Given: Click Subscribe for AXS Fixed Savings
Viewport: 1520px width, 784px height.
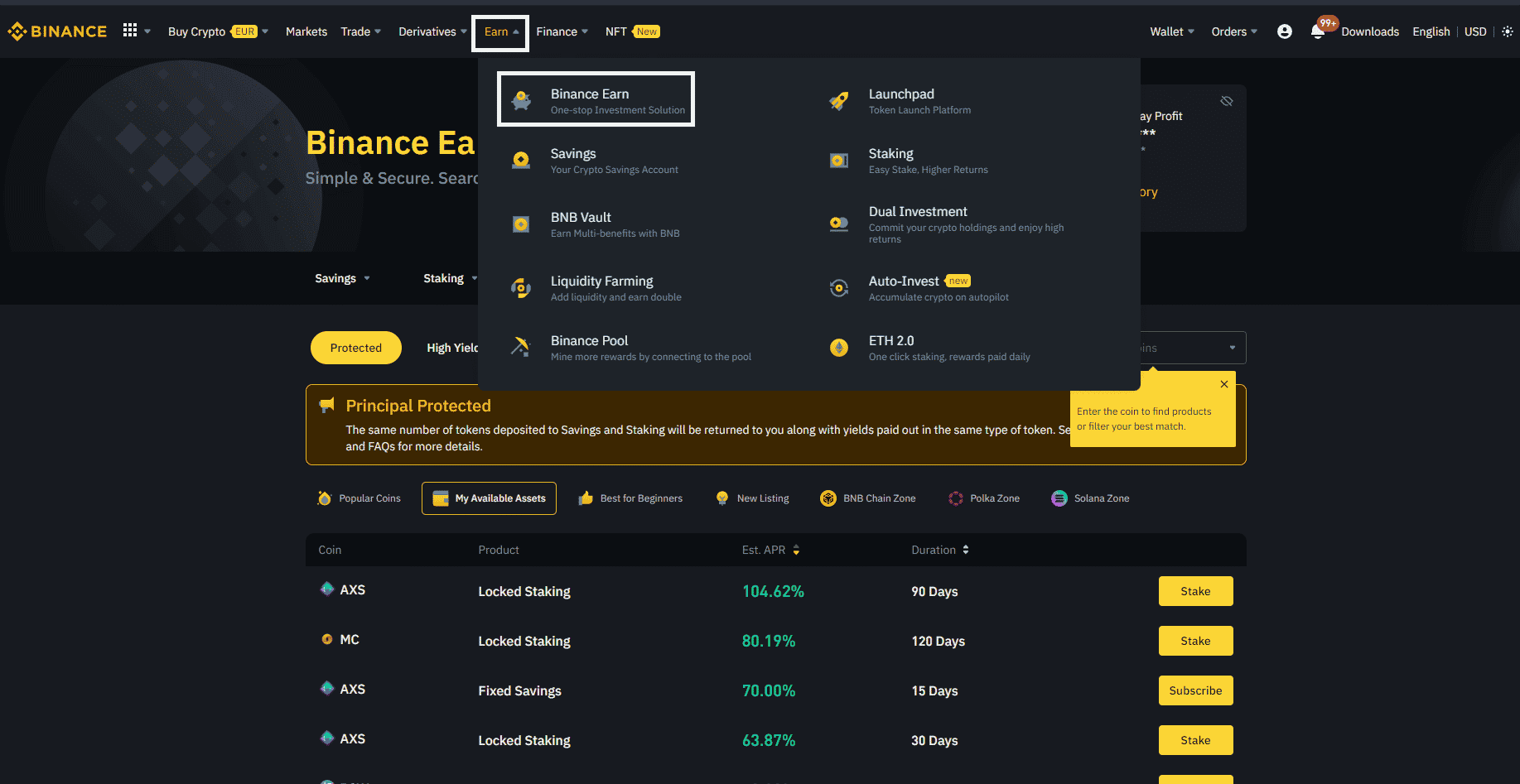Looking at the screenshot, I should pyautogui.click(x=1194, y=690).
